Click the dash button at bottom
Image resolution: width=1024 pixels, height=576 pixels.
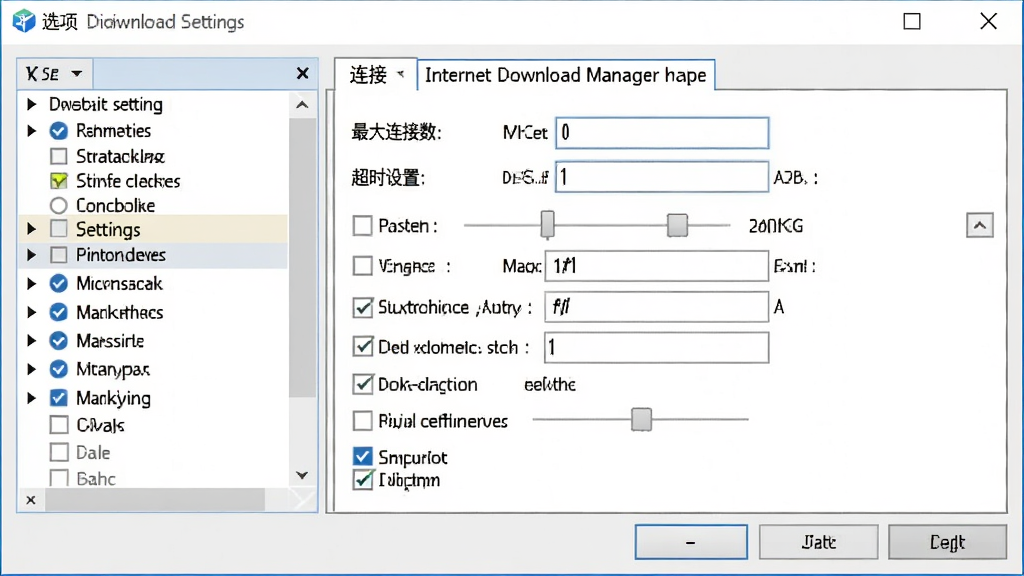coord(691,542)
